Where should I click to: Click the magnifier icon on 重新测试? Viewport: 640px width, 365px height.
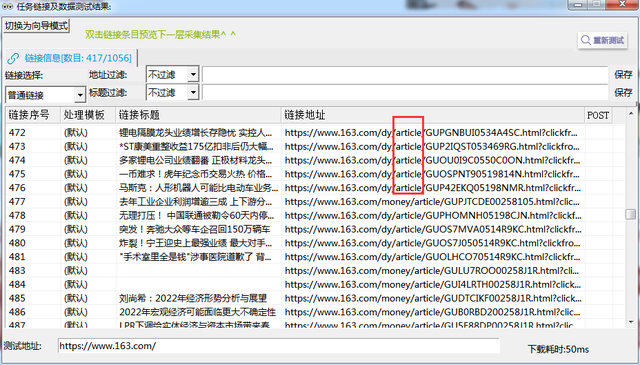click(586, 40)
